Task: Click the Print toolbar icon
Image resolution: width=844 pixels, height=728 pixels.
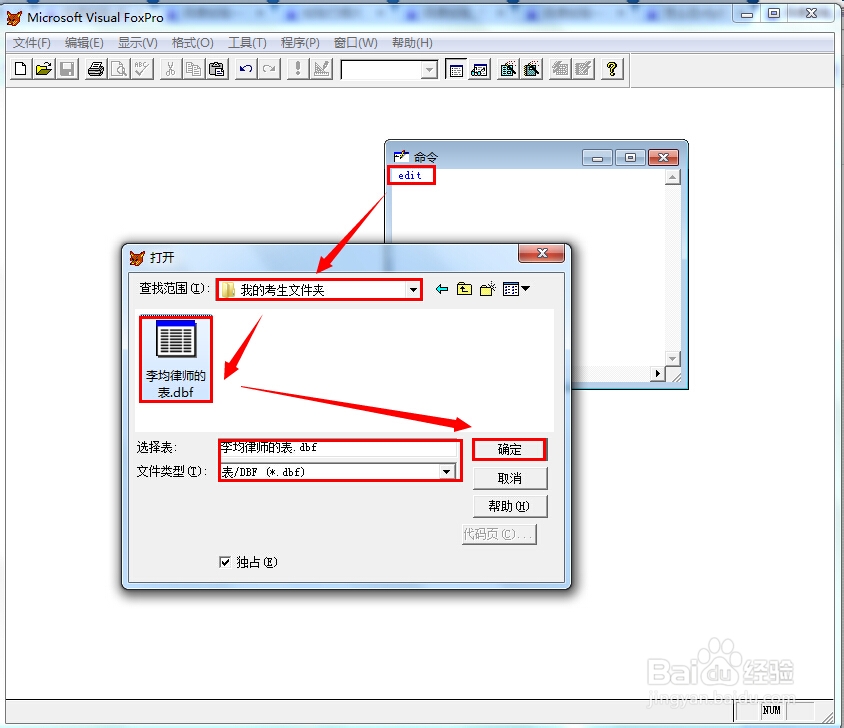Action: [96, 69]
